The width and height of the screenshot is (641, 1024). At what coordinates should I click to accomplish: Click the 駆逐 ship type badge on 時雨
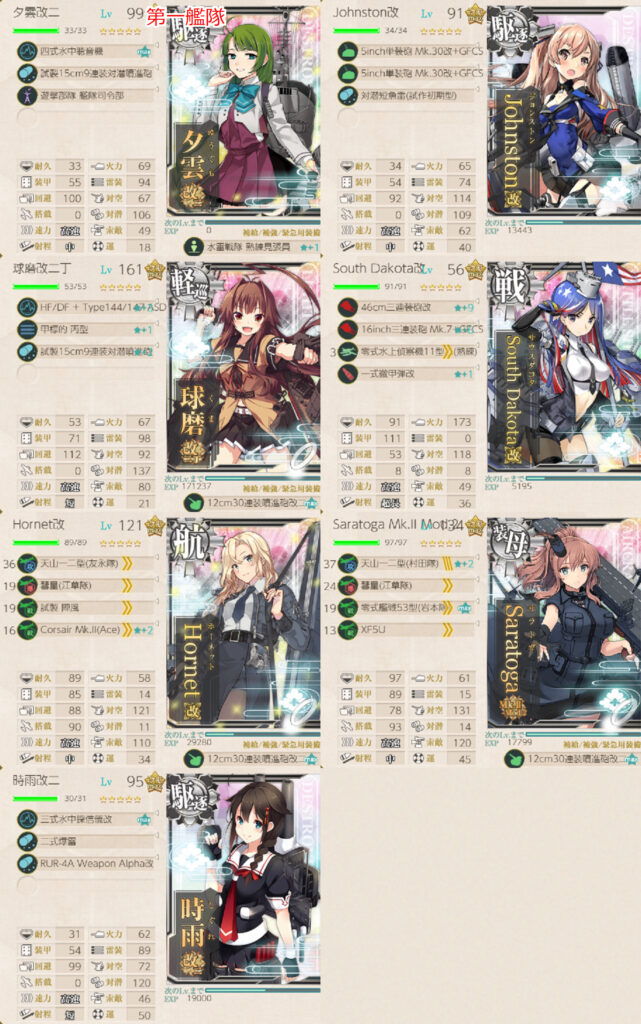point(190,797)
